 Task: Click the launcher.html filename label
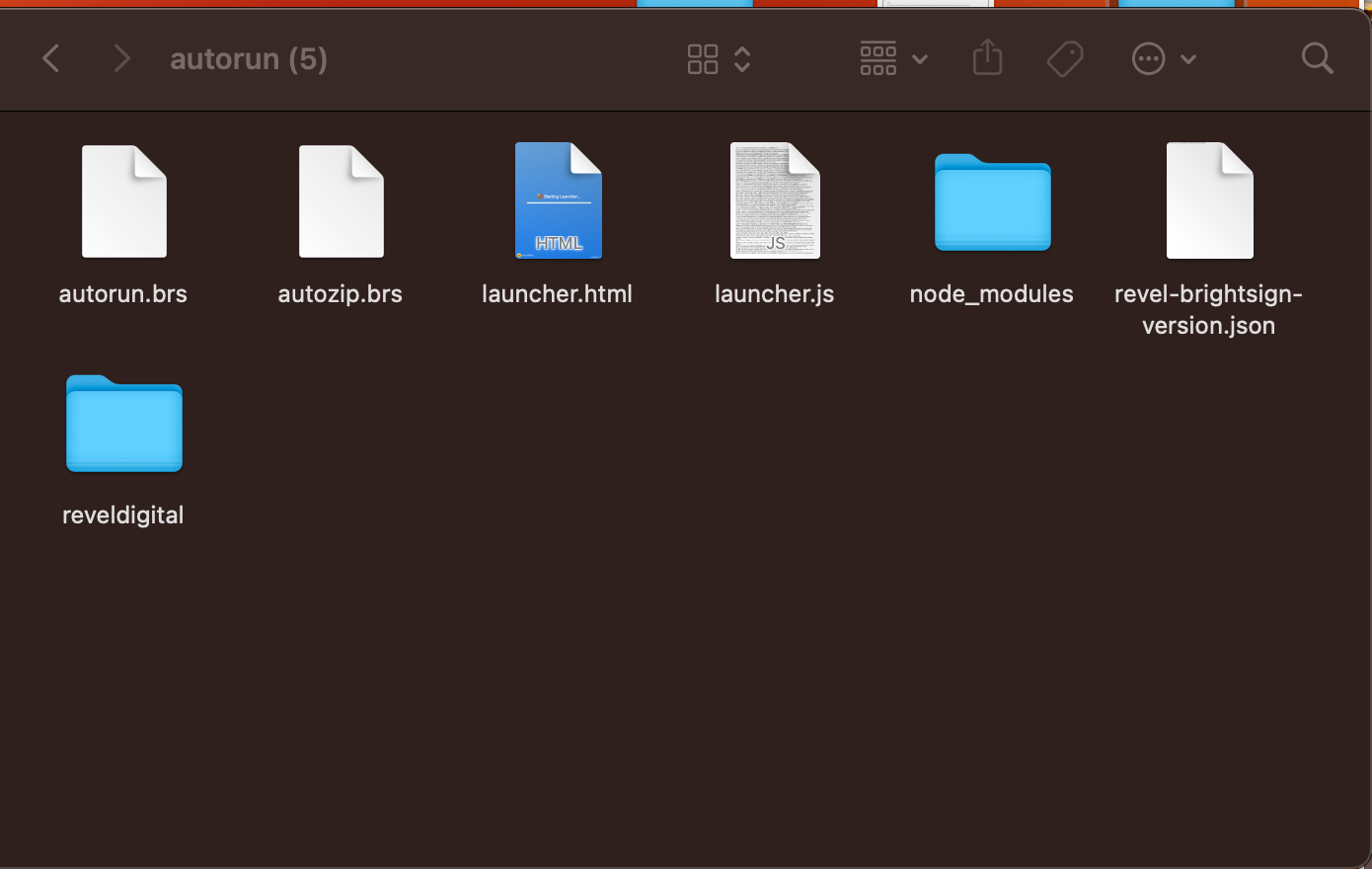[557, 294]
